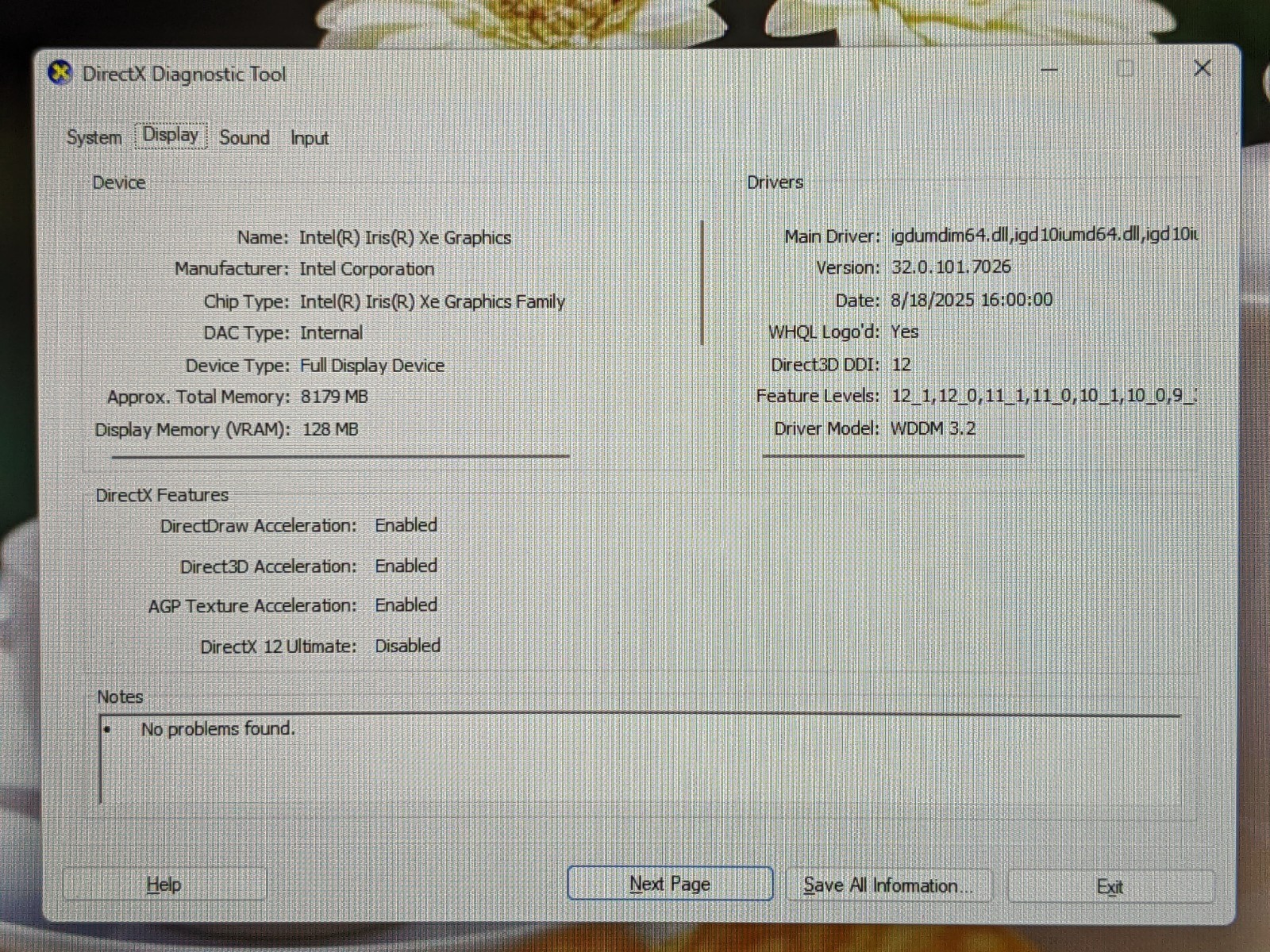Click the Device section vertical scrollbar
Image resolution: width=1270 pixels, height=952 pixels.
point(702,282)
